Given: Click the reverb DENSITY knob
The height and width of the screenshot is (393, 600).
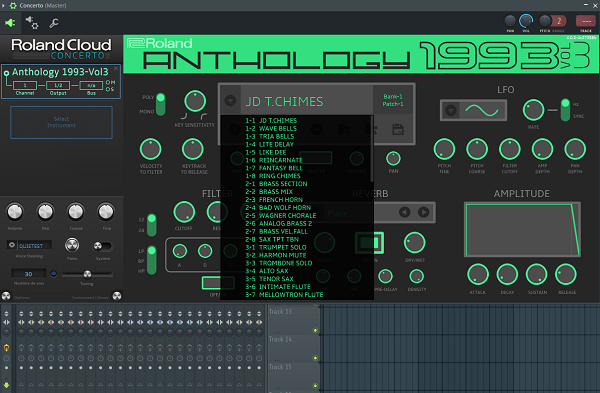Looking at the screenshot, I should [x=416, y=276].
